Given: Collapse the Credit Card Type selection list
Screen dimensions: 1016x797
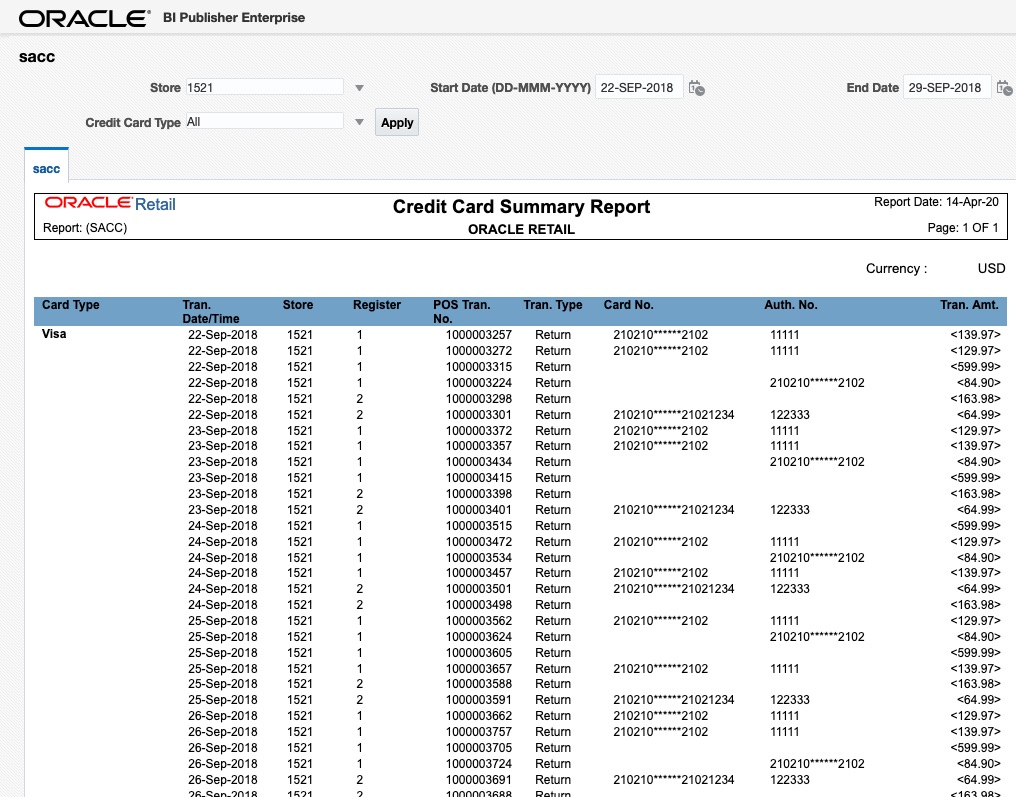Looking at the screenshot, I should pyautogui.click(x=358, y=121).
